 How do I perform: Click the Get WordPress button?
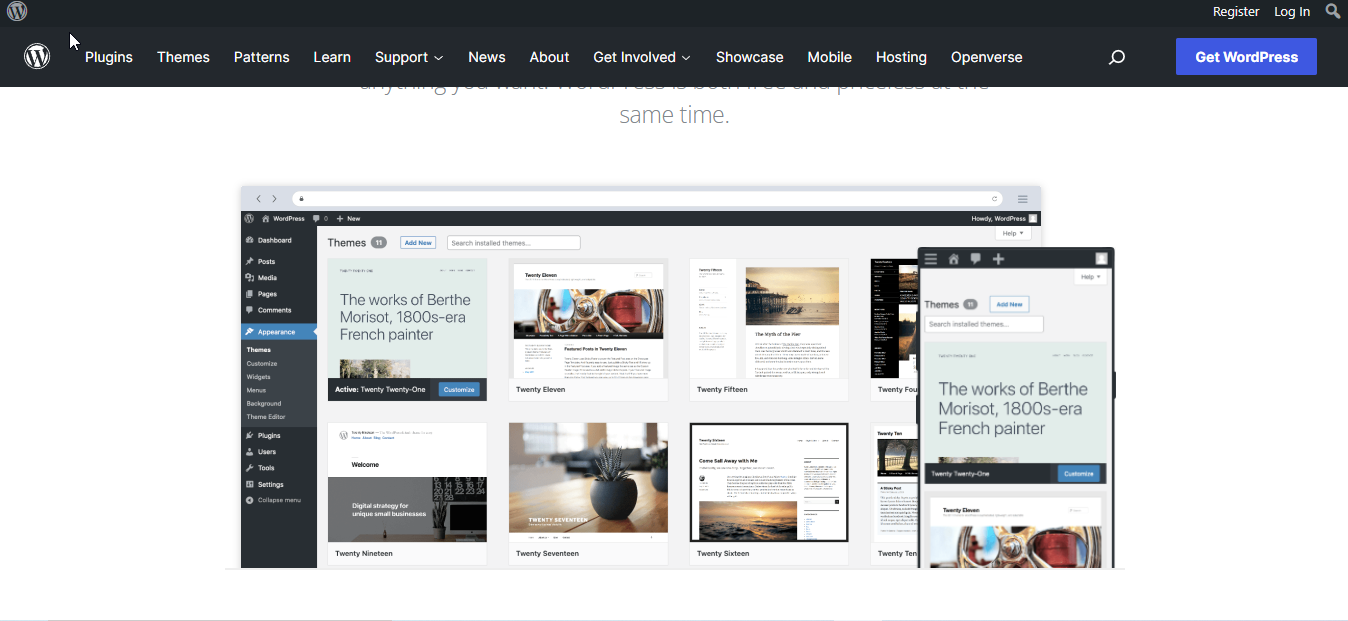1246,57
